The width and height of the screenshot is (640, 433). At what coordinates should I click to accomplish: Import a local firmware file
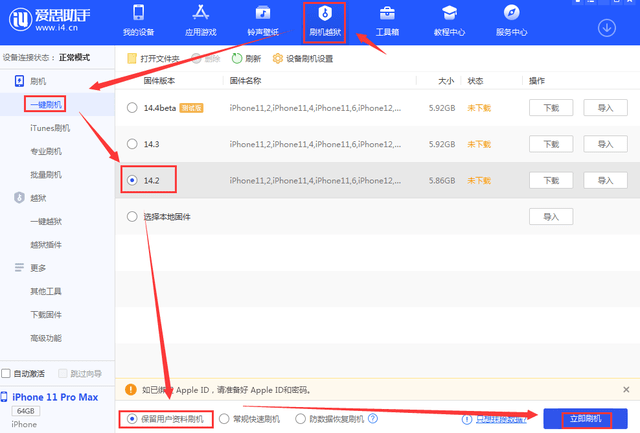pyautogui.click(x=551, y=216)
